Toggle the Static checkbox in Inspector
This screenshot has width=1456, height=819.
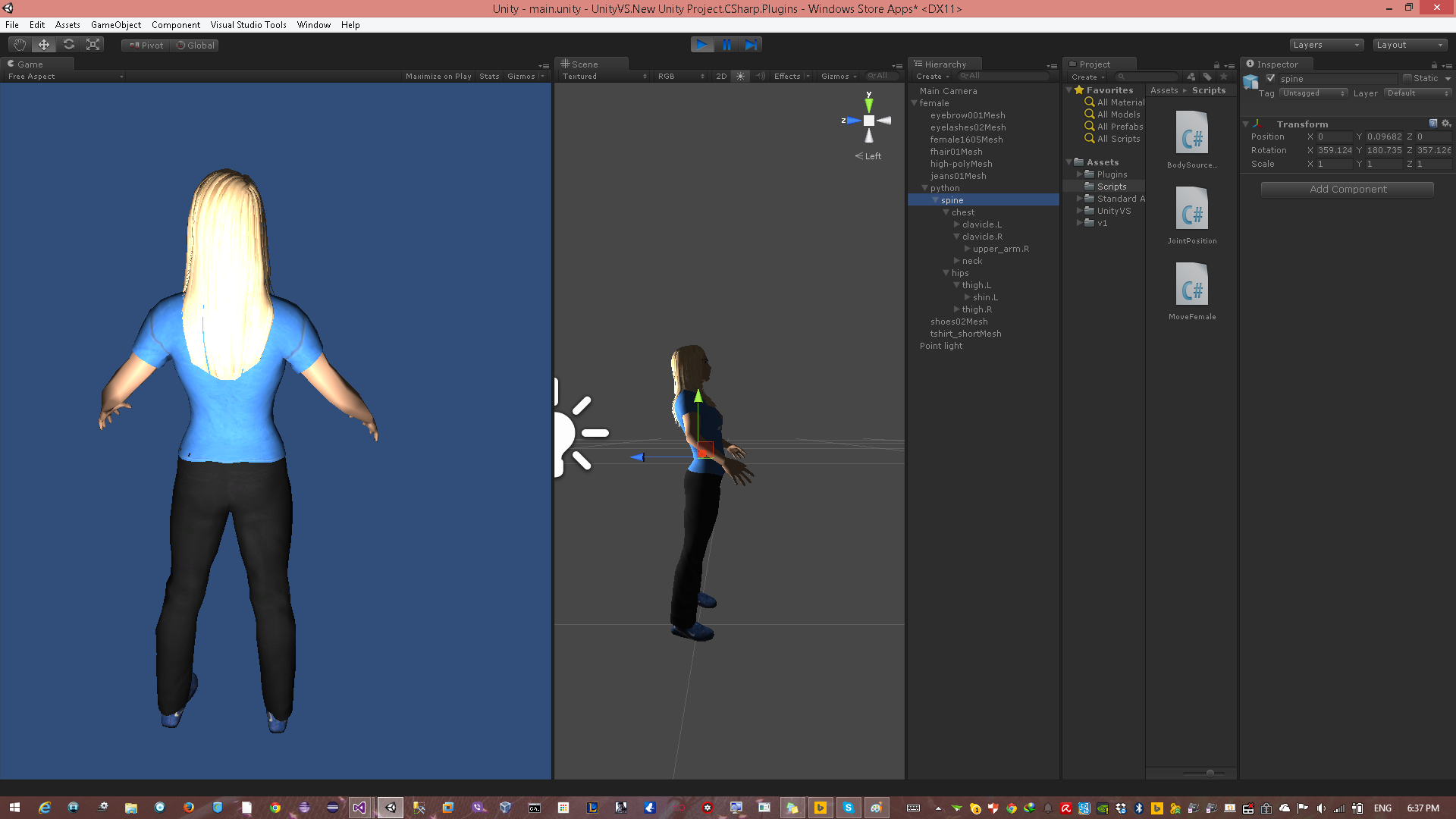click(x=1407, y=78)
